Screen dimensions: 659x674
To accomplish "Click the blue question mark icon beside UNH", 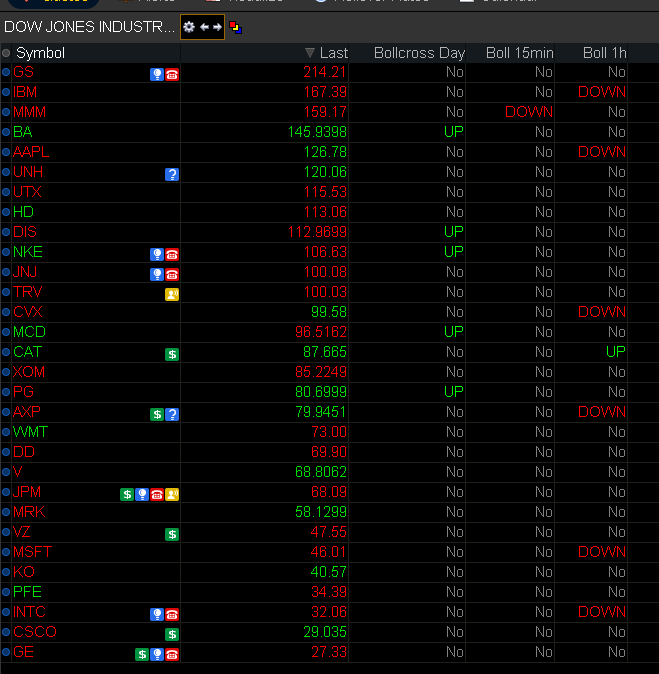I will (172, 174).
